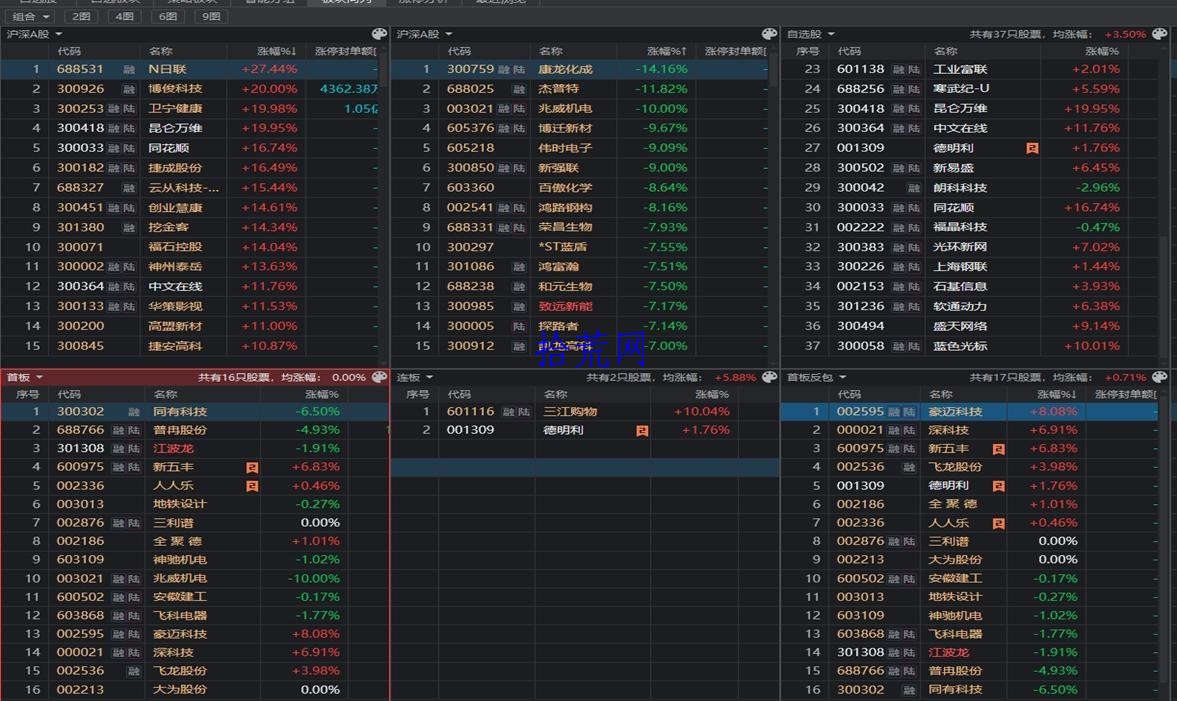Sort middle panel by 涨幅% ascending header
This screenshot has height=701, width=1177.
[667, 51]
